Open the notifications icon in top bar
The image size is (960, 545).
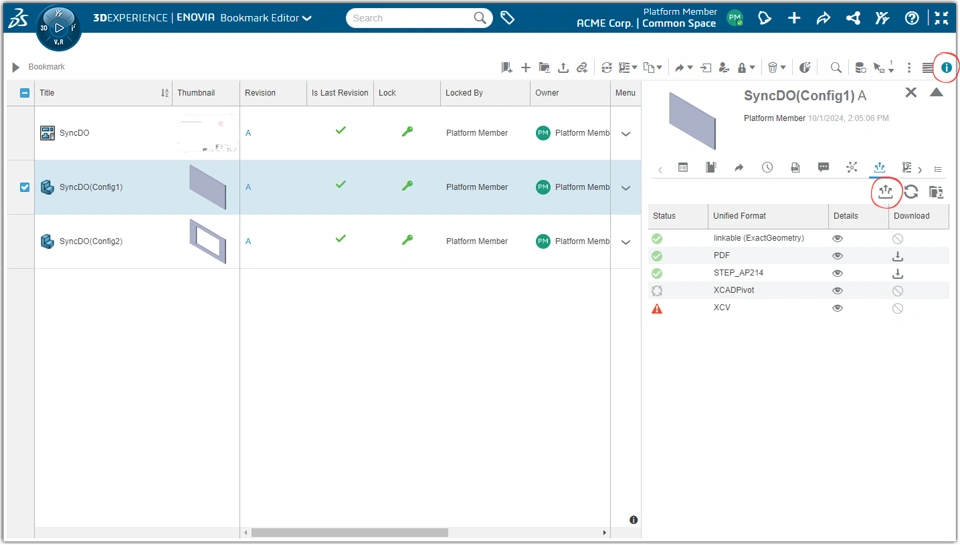[764, 18]
